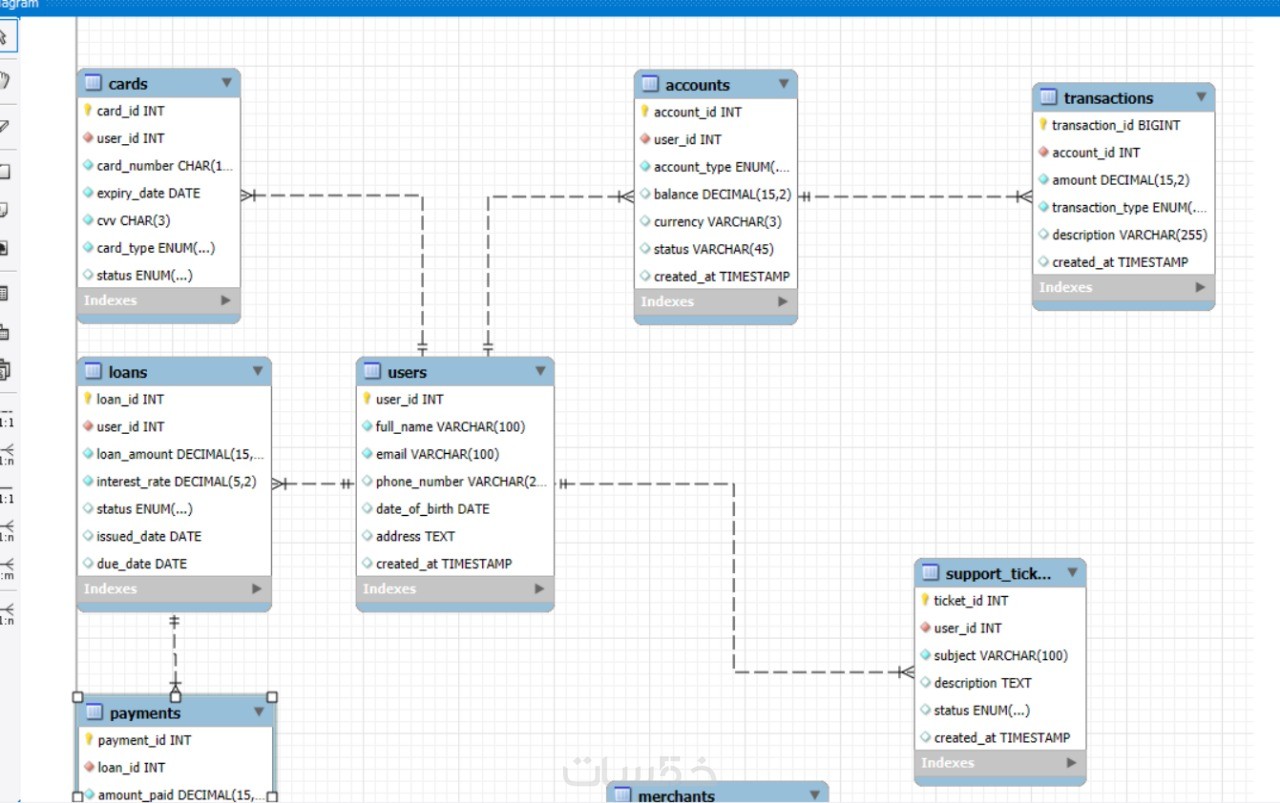Collapse the cards table with its header arrow
1280x803 pixels.
pyautogui.click(x=227, y=83)
